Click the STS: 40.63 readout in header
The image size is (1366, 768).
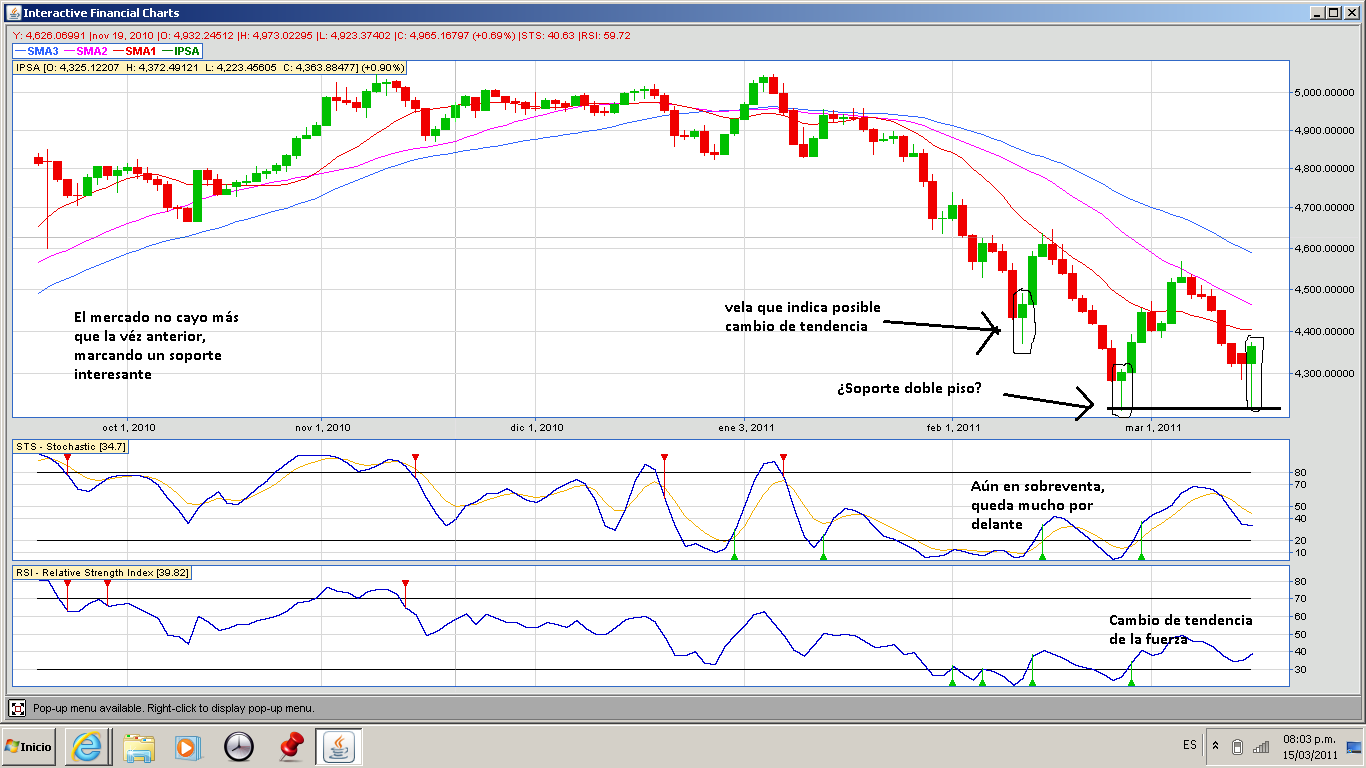coord(547,36)
